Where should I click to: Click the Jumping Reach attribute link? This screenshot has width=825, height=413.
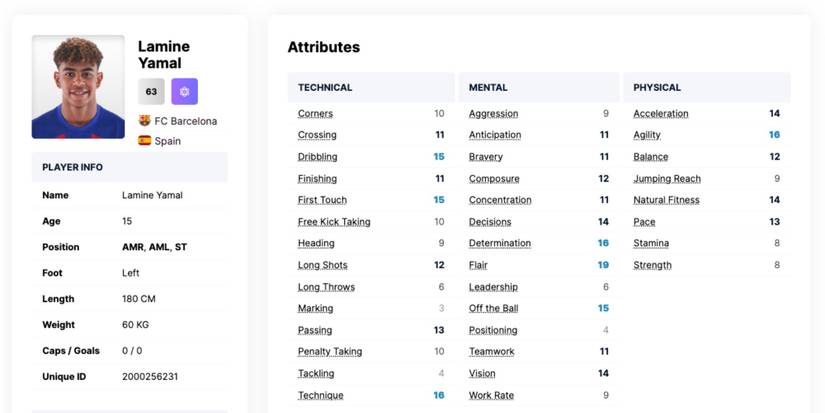(x=666, y=179)
